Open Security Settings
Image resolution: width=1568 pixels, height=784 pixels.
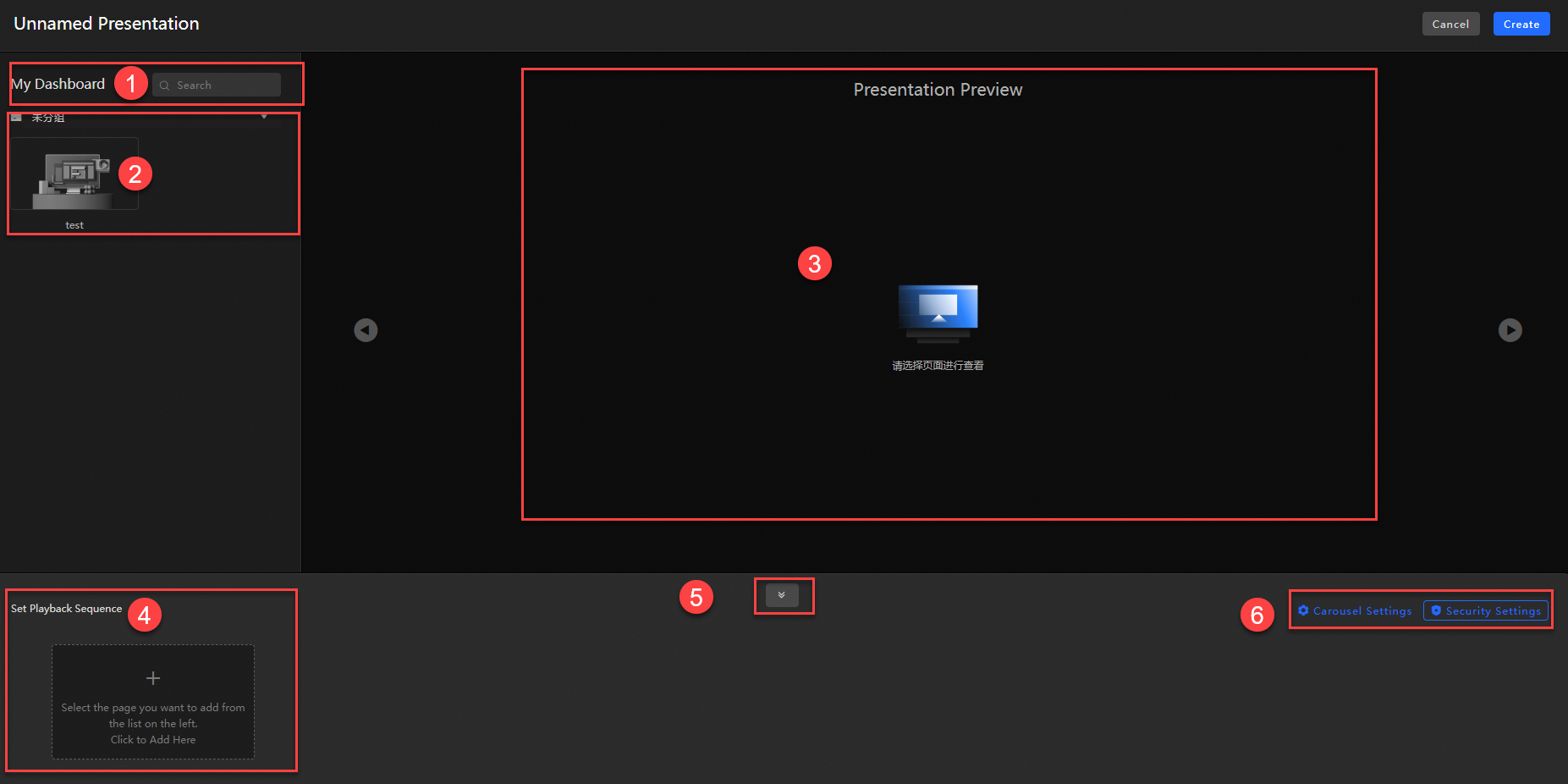coord(1486,610)
